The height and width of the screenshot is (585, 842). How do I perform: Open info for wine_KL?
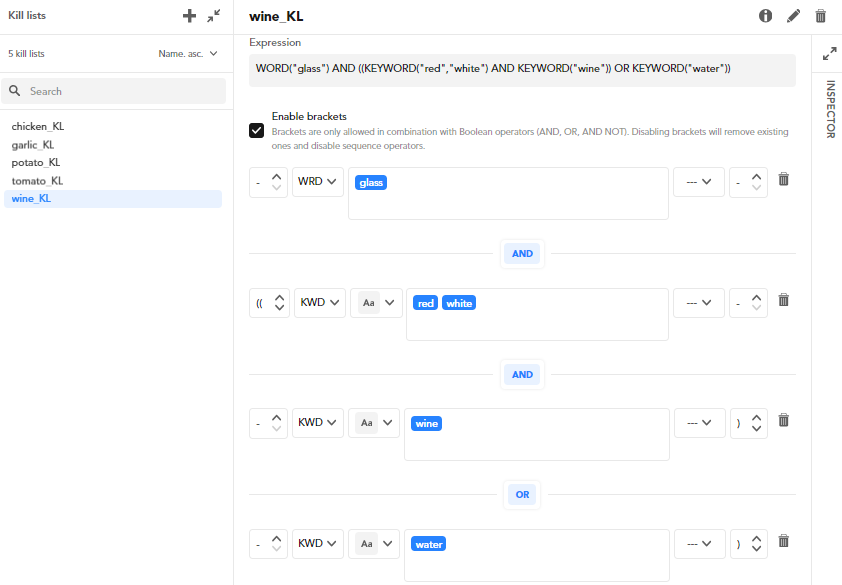click(766, 16)
